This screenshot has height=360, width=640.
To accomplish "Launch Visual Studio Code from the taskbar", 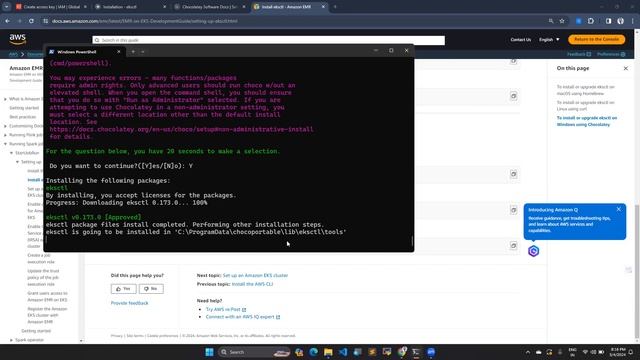I will click(343, 352).
